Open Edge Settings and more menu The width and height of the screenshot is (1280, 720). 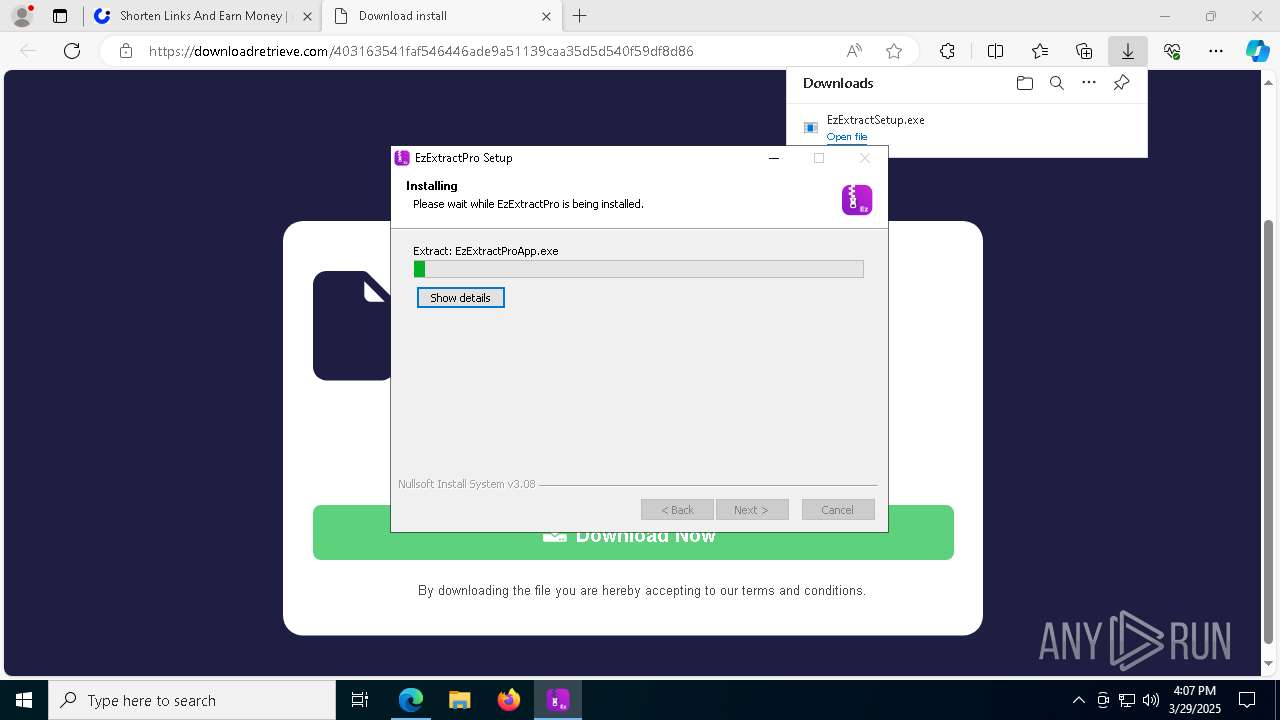pyautogui.click(x=1216, y=51)
